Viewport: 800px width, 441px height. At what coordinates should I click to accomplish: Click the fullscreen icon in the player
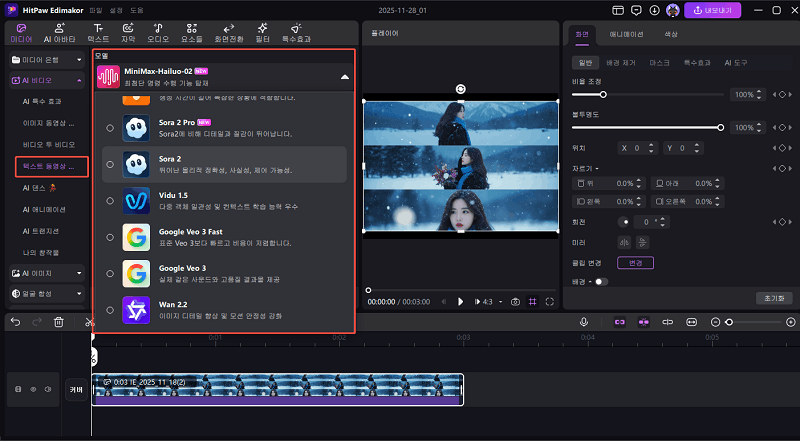(x=549, y=302)
